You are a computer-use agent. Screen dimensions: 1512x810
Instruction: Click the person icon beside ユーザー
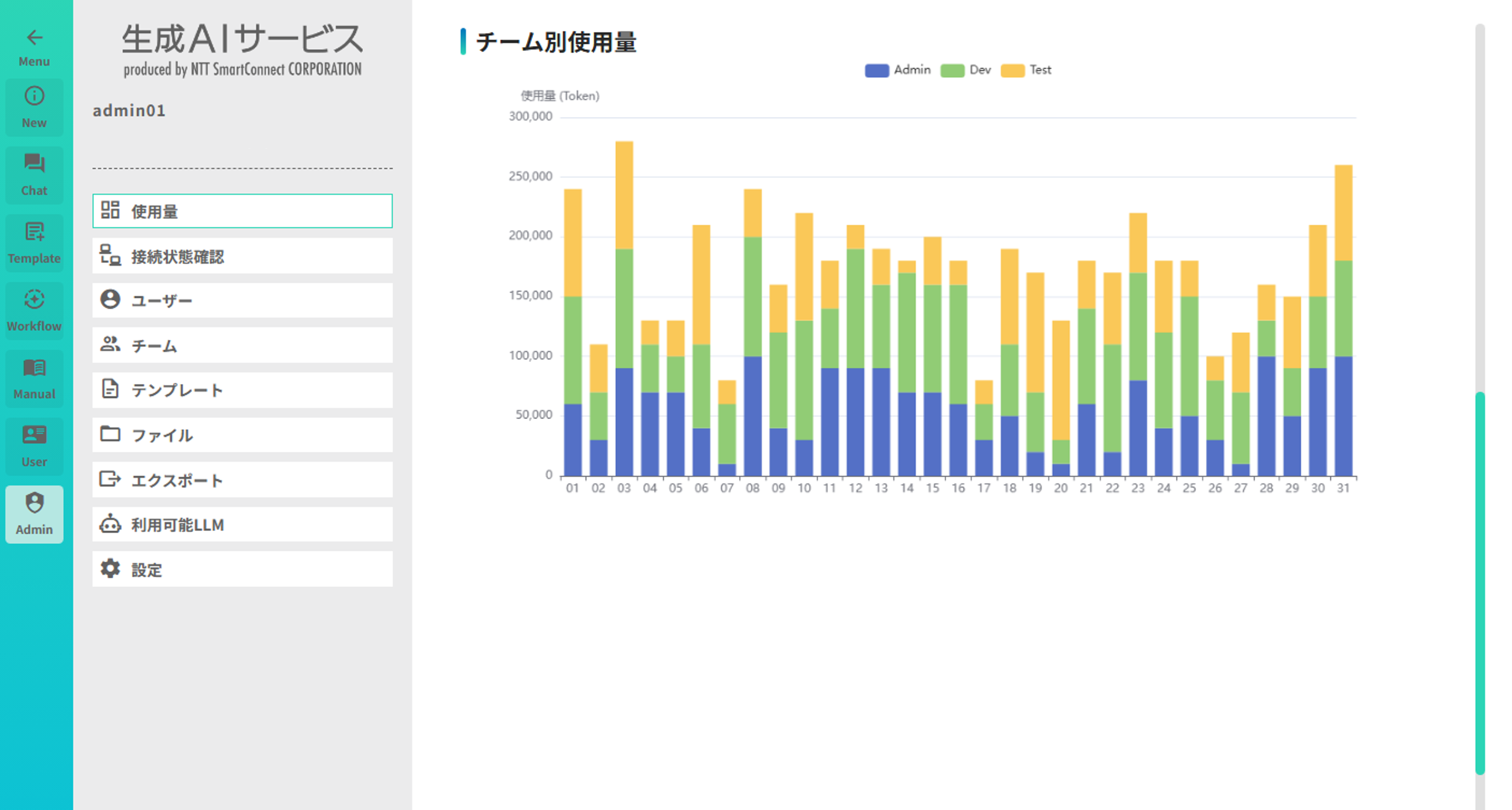click(x=110, y=300)
